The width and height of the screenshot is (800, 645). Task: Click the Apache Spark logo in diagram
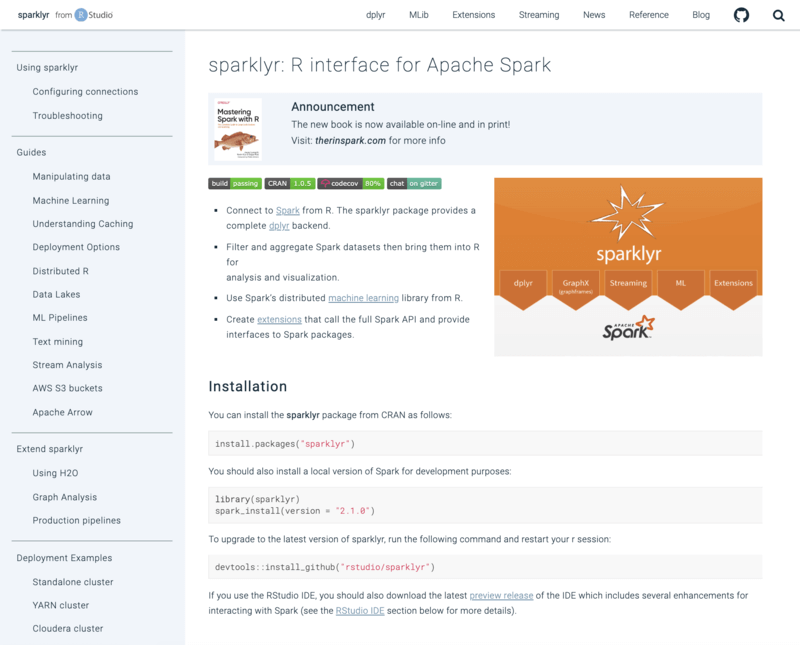coord(628,328)
